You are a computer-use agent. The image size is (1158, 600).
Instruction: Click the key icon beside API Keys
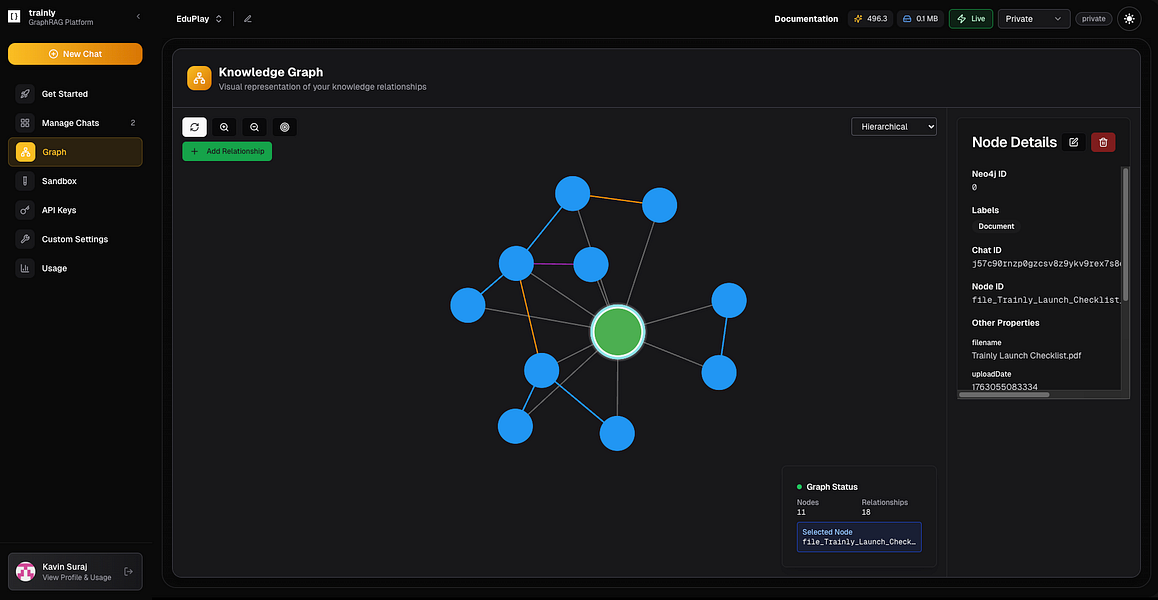[x=25, y=210]
